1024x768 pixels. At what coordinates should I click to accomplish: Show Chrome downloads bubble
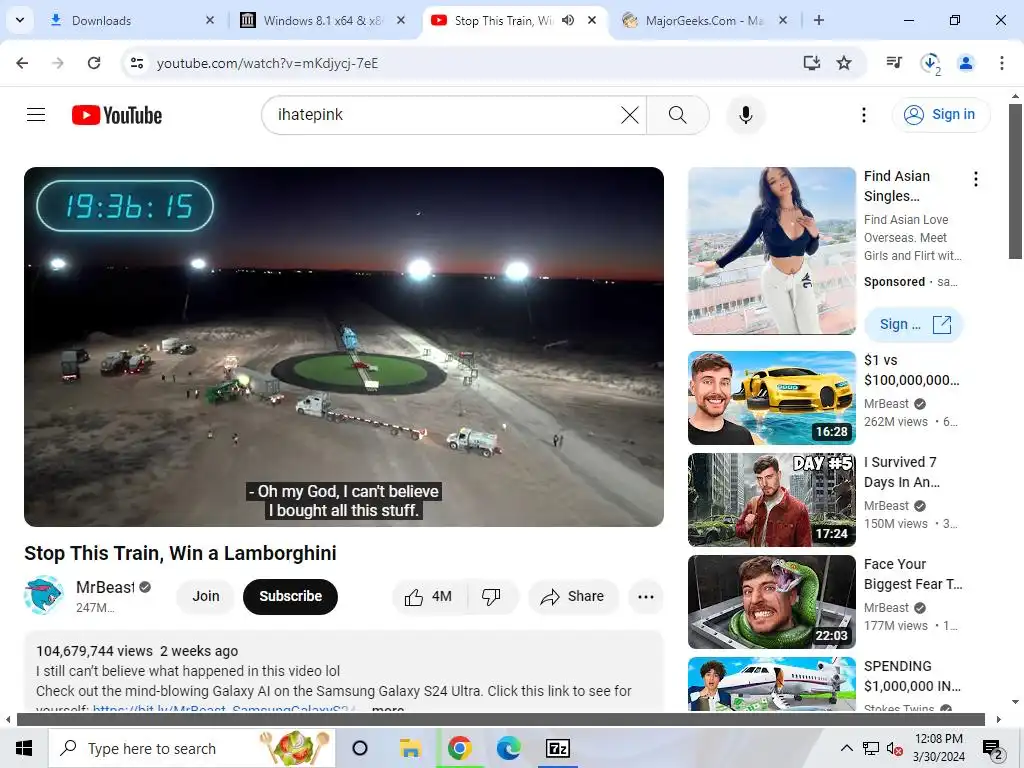[x=930, y=63]
